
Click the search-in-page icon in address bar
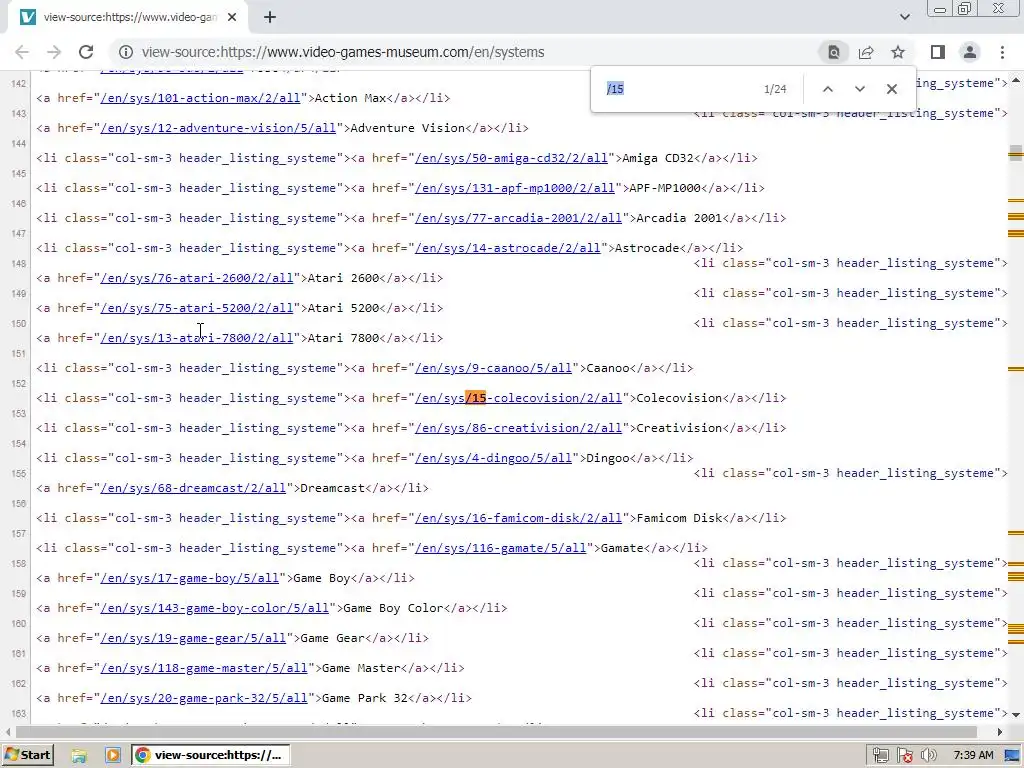(x=834, y=52)
